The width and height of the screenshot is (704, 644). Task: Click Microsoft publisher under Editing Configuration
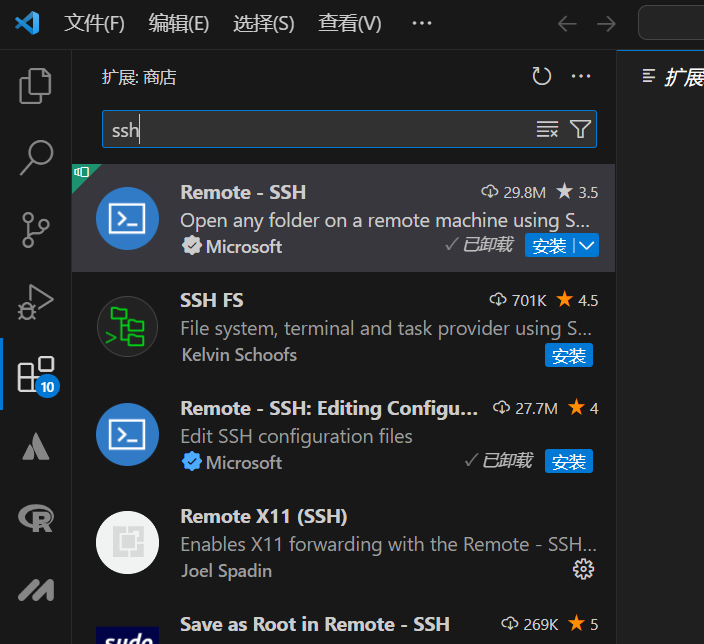click(244, 463)
